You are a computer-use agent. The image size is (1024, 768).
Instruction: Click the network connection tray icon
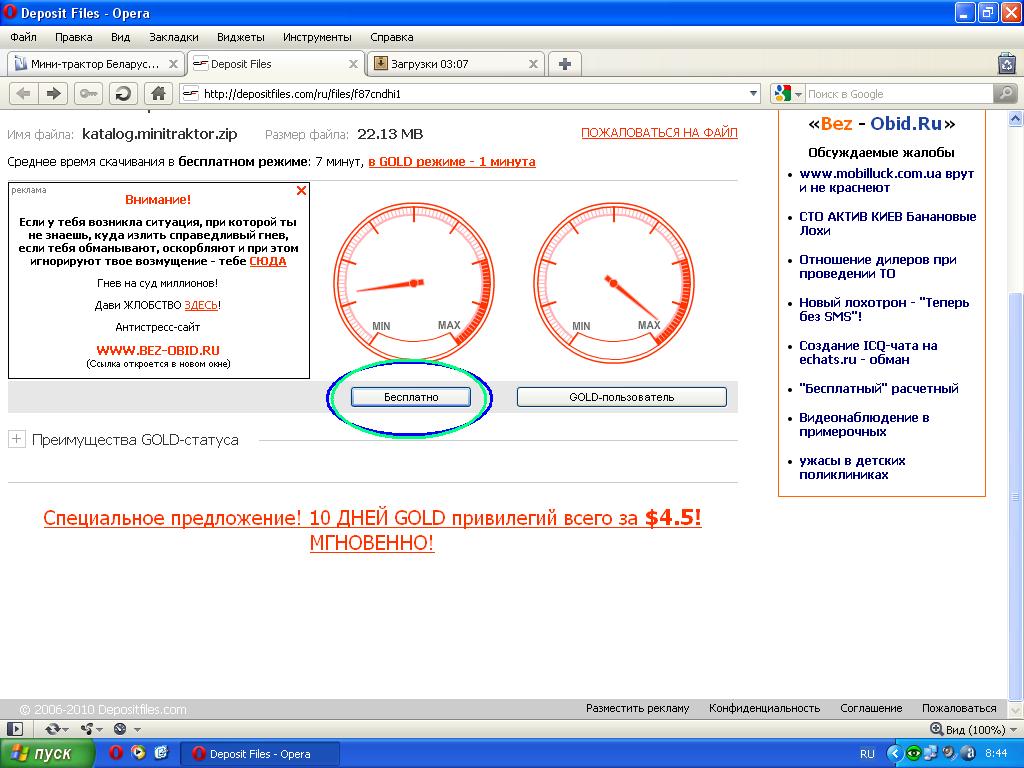coord(931,754)
